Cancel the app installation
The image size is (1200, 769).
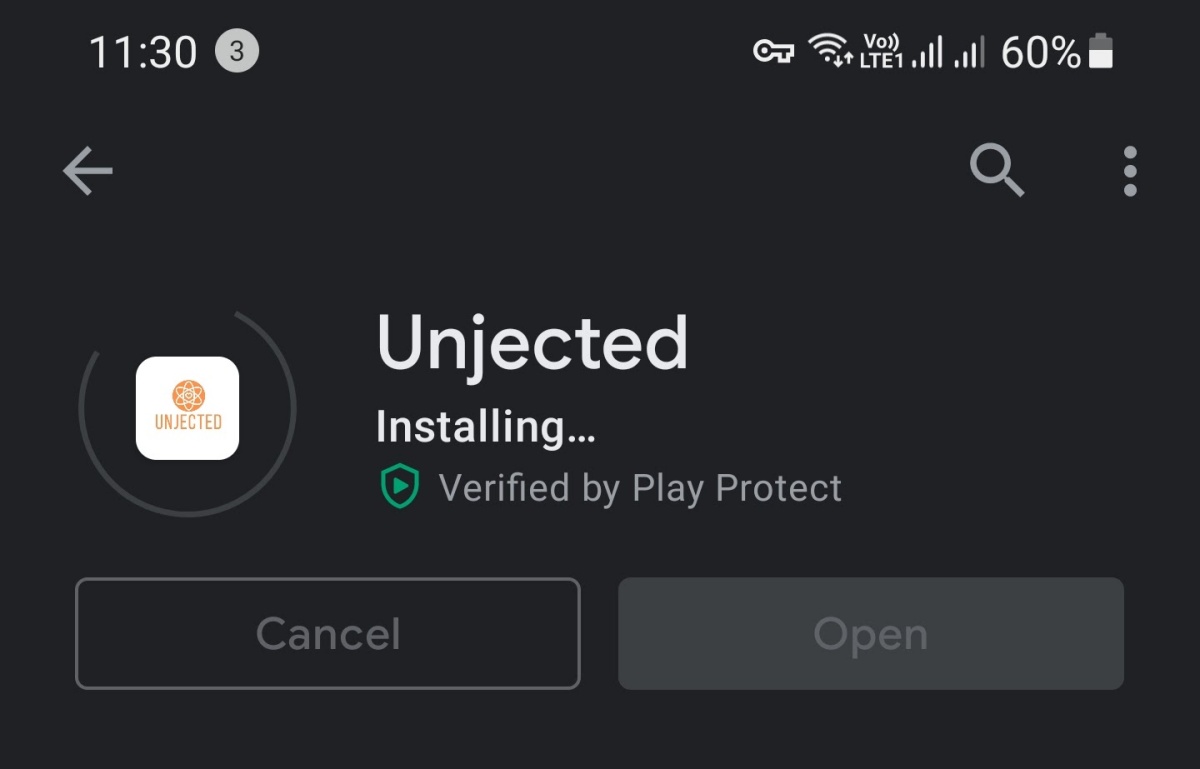click(328, 634)
